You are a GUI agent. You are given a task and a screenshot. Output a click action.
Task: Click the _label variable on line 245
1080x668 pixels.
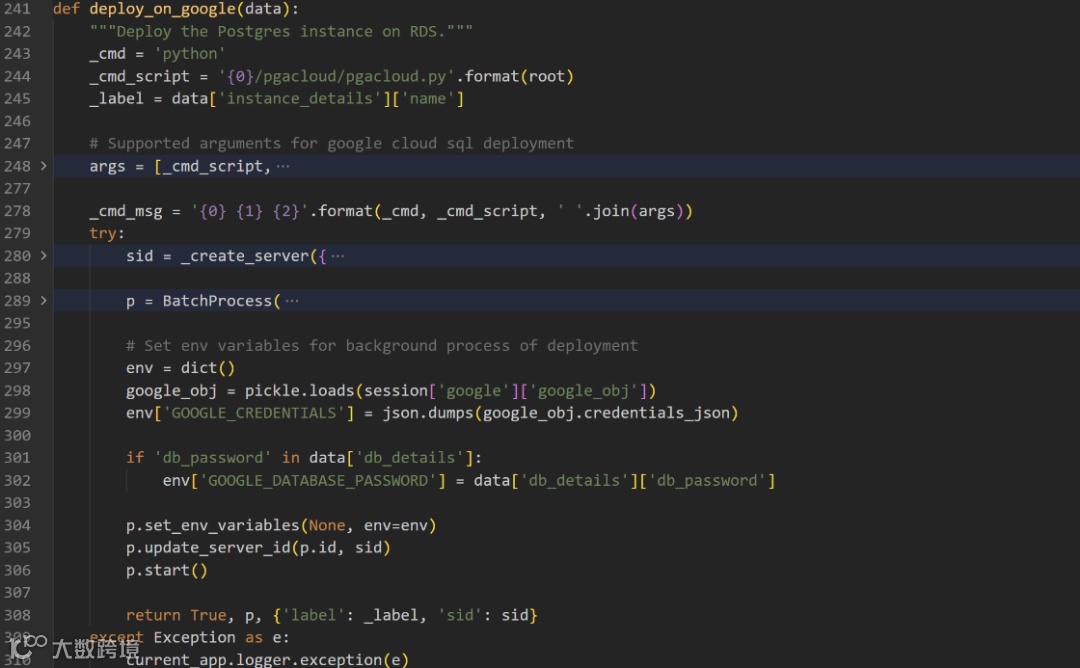click(x=116, y=98)
